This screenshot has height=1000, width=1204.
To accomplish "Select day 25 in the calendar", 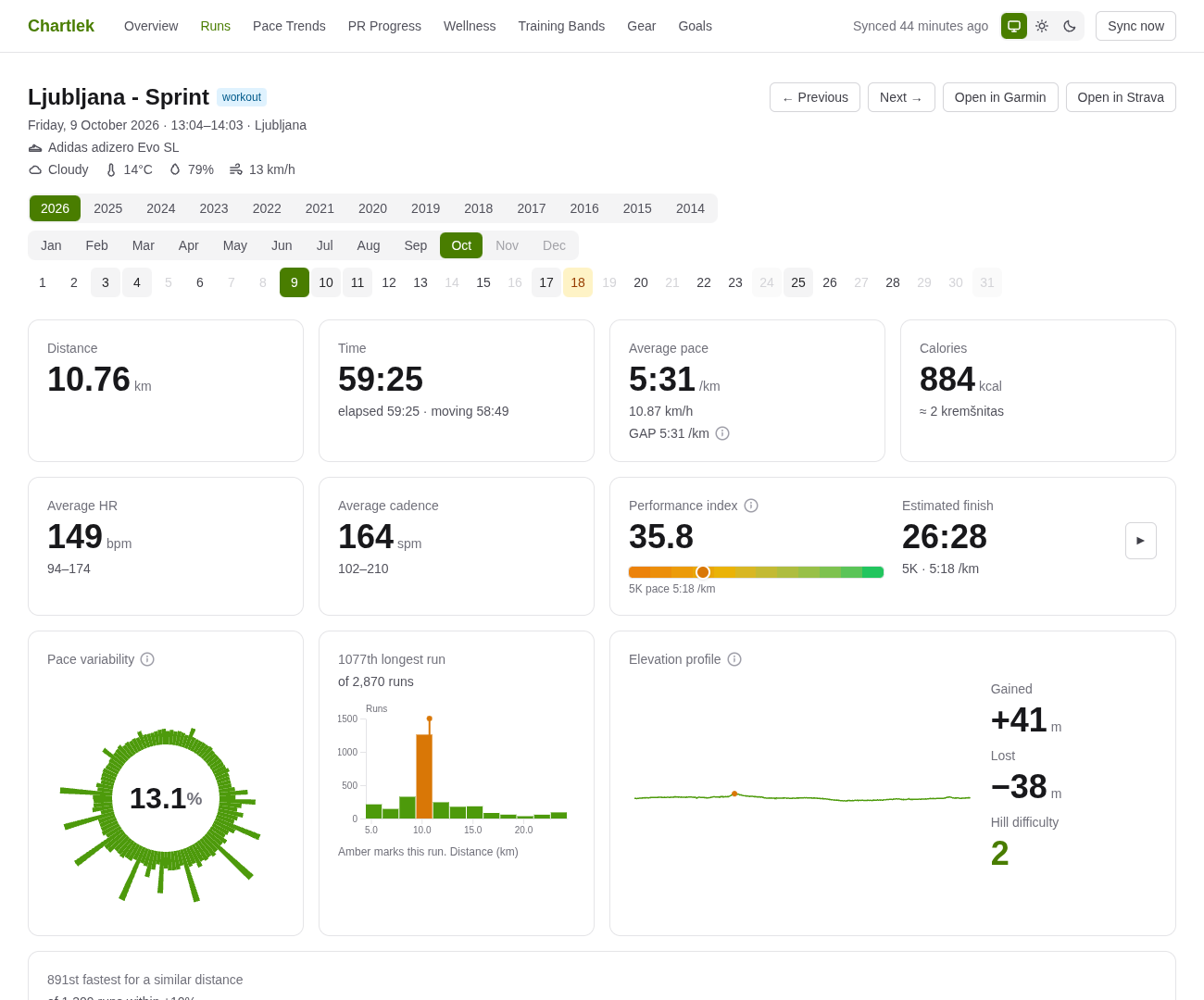I will point(798,282).
